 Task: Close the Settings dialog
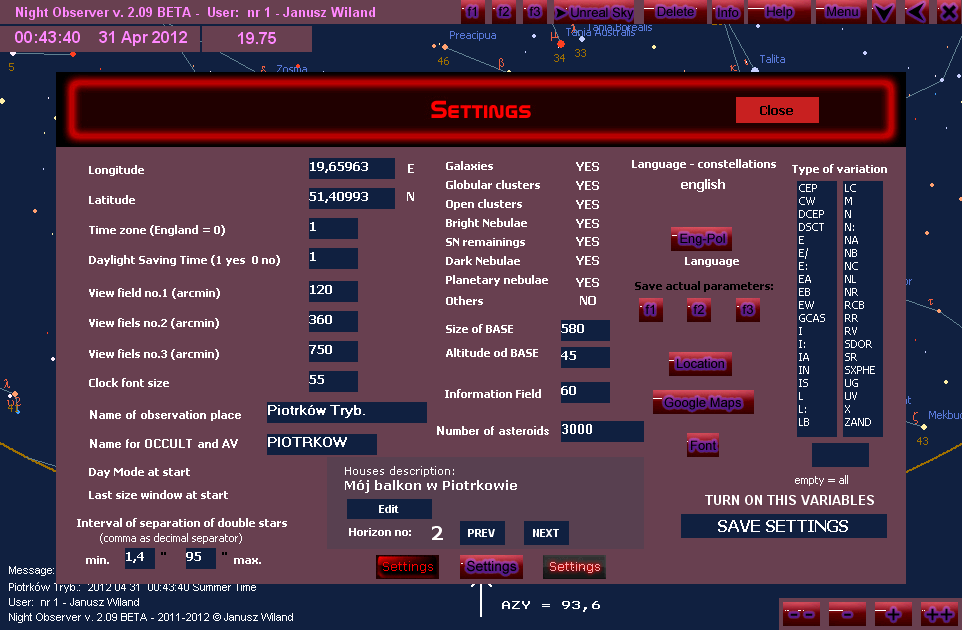tap(777, 110)
